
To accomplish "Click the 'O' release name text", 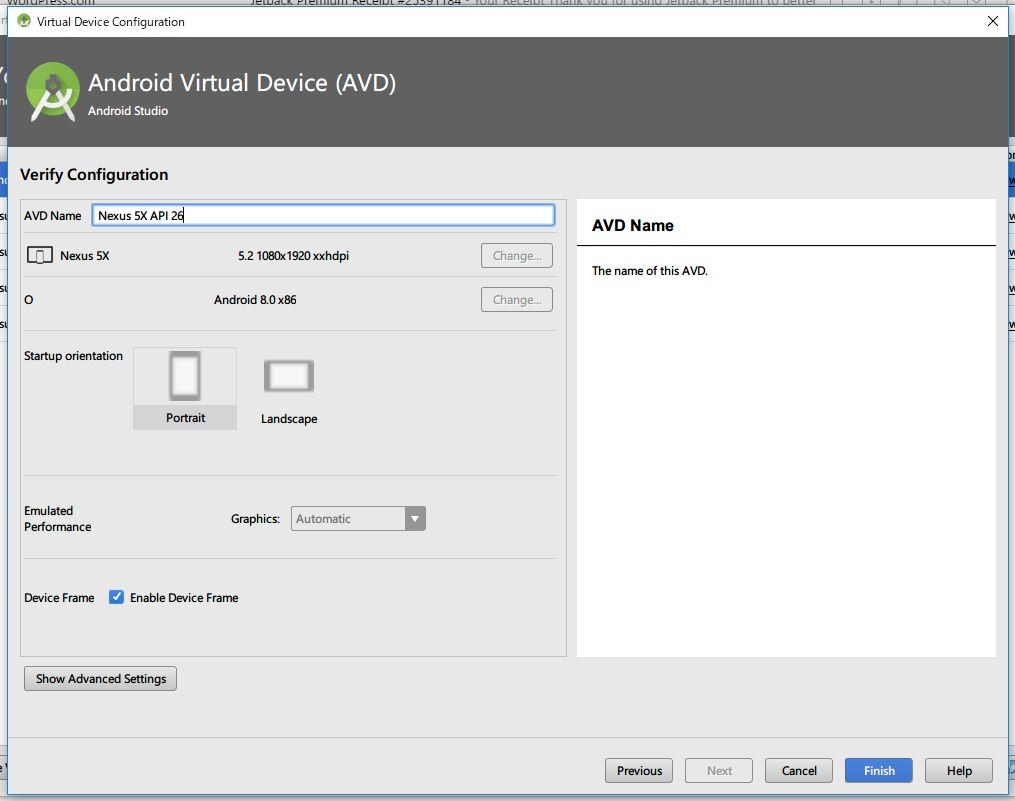I will 28,300.
